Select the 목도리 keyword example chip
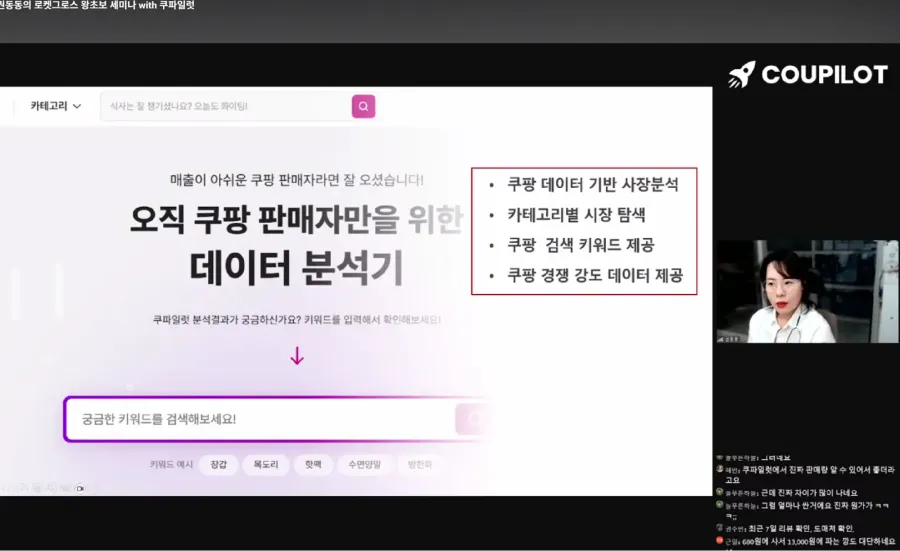This screenshot has height=551, width=900. pos(266,464)
